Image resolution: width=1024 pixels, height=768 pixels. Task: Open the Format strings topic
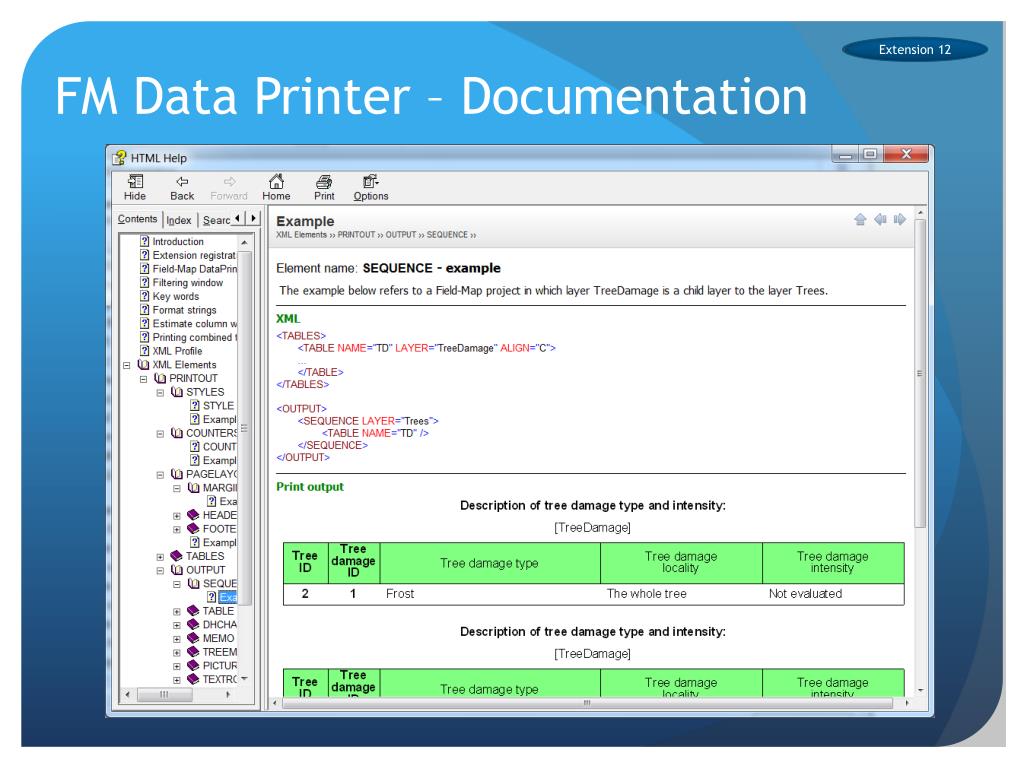[x=184, y=310]
